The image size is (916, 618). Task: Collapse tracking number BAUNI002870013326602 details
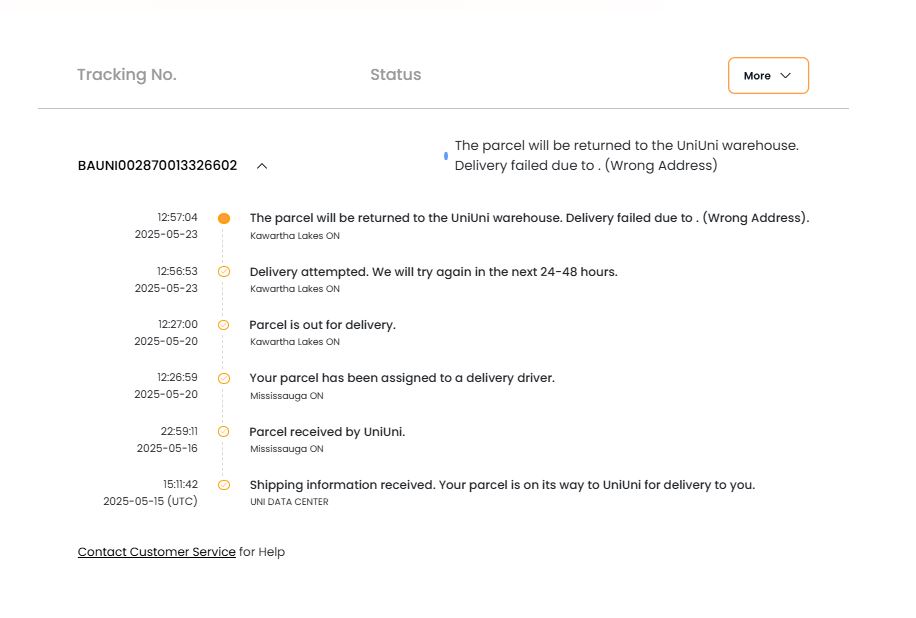(262, 166)
